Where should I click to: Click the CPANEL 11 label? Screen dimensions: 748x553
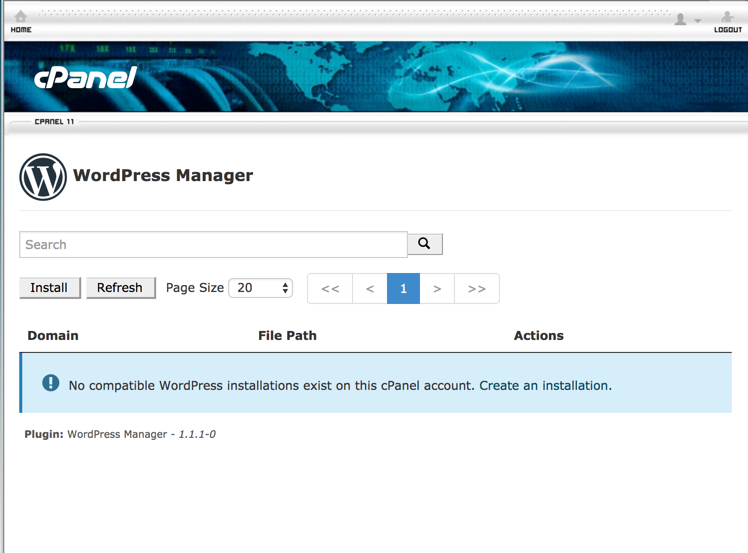pyautogui.click(x=54, y=122)
